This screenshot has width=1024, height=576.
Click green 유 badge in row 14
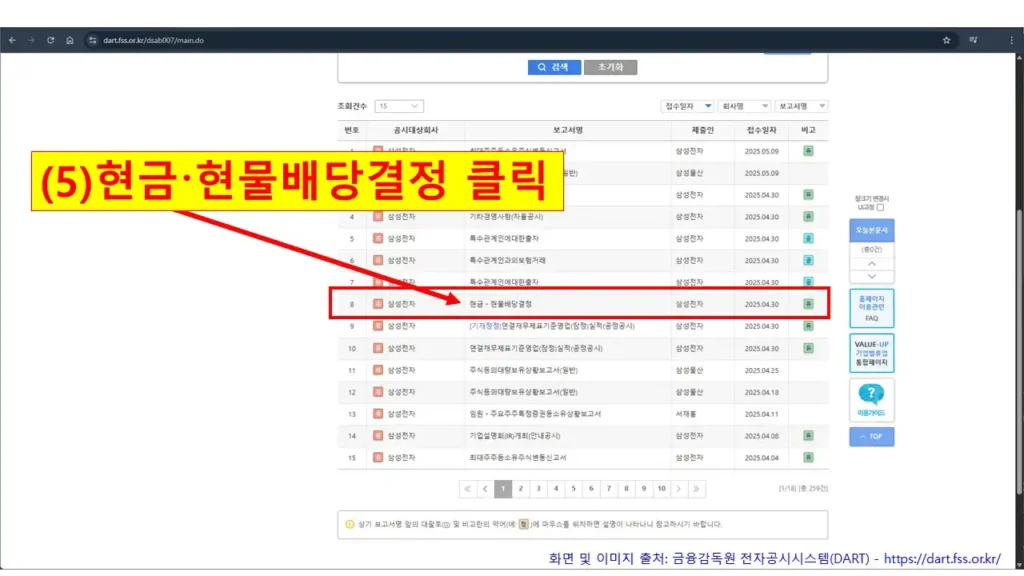pyautogui.click(x=808, y=436)
